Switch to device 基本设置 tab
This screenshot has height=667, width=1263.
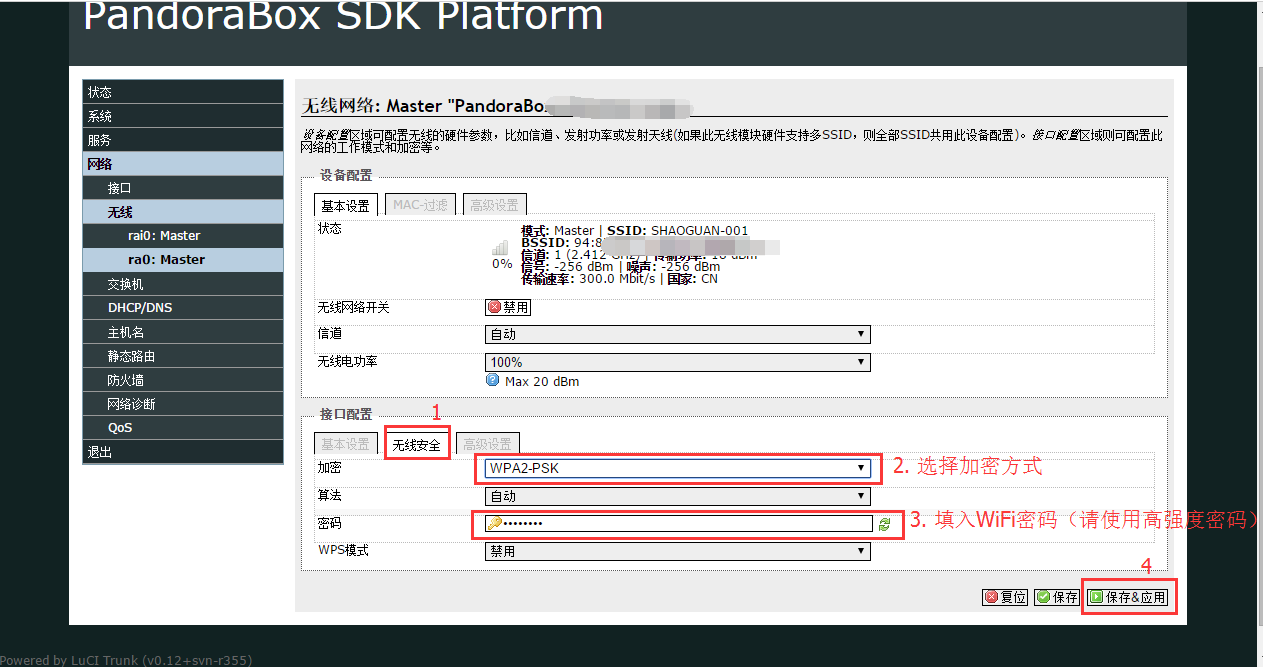pos(345,205)
